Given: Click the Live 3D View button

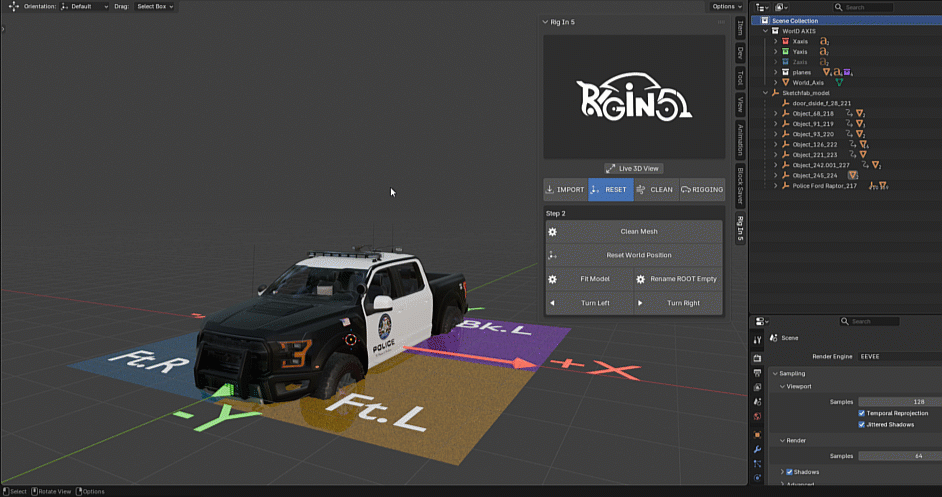Looking at the screenshot, I should (x=633, y=169).
